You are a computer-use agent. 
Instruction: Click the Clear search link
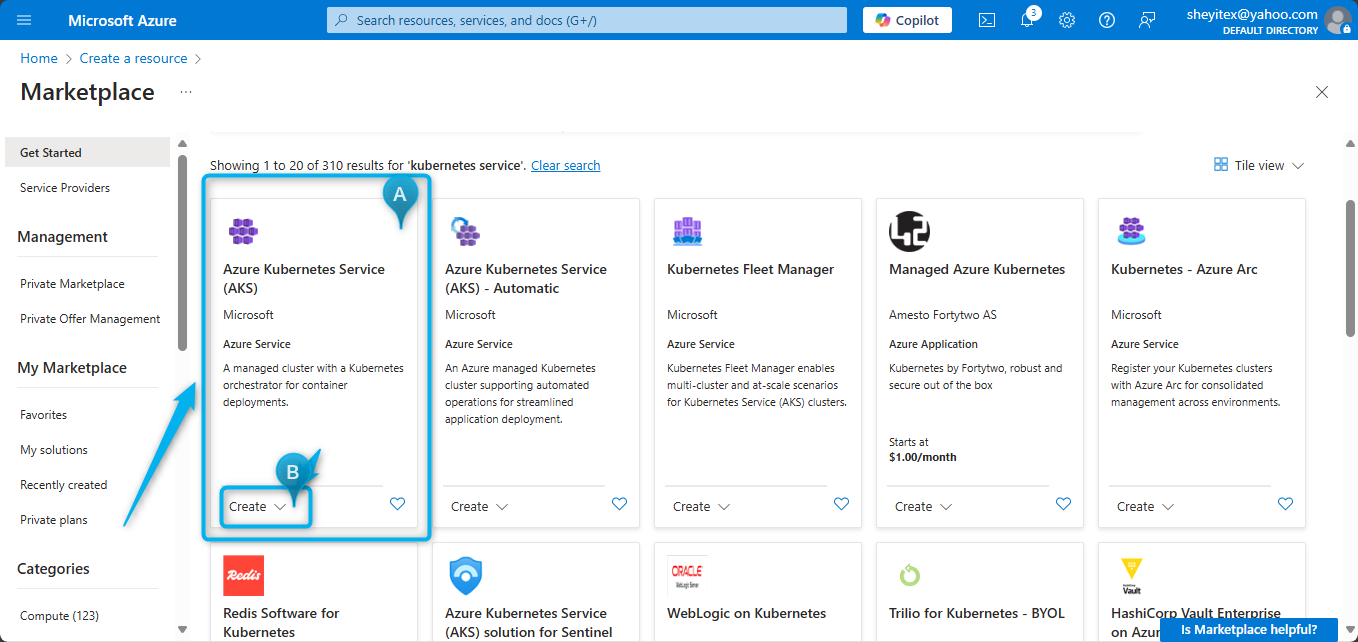(566, 165)
